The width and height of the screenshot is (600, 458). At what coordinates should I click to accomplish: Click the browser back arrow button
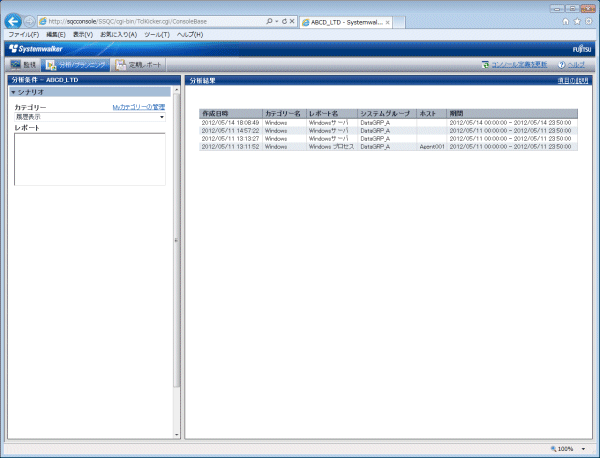[x=13, y=20]
